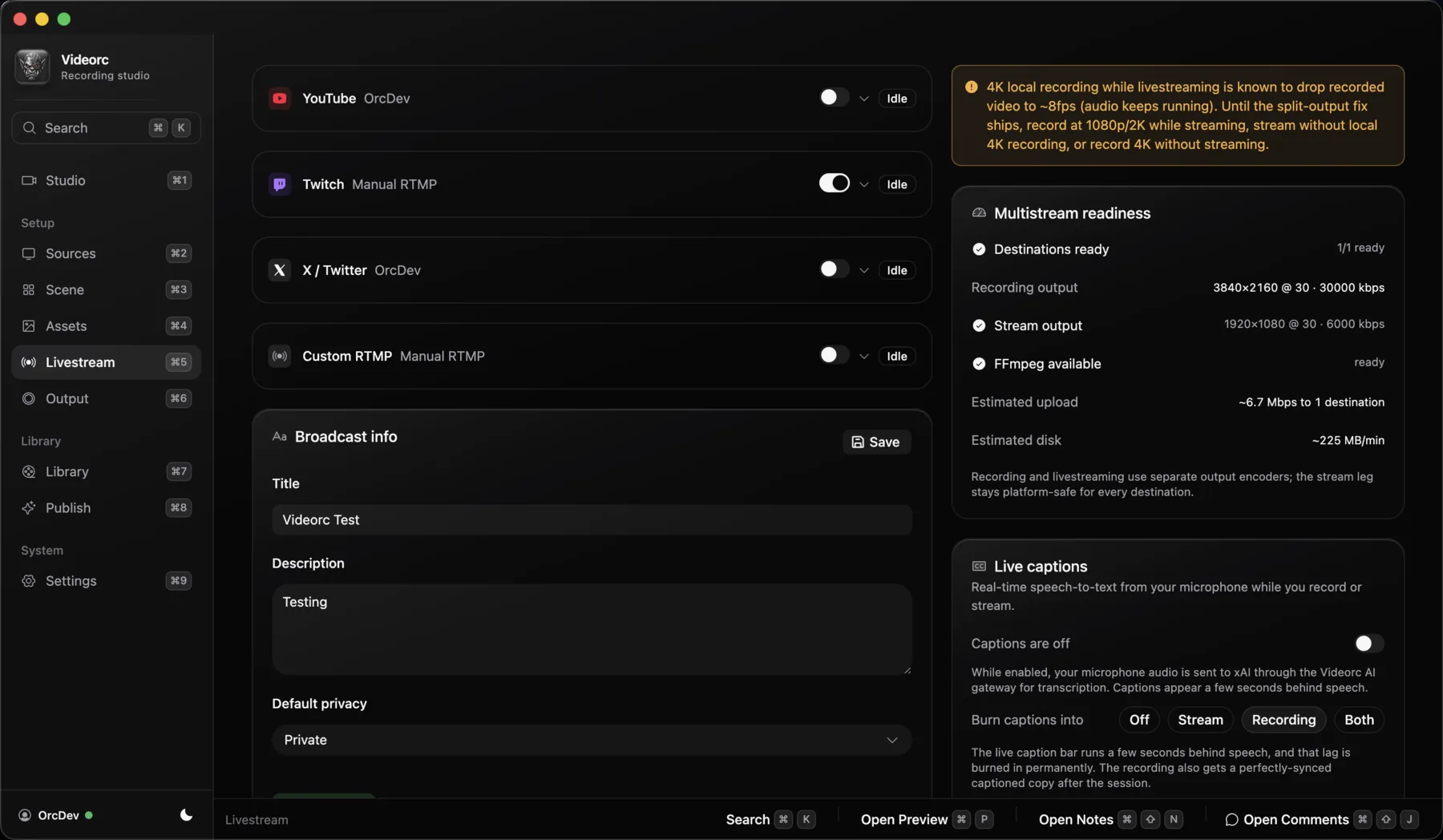The width and height of the screenshot is (1443, 840).
Task: Open Publish in the sidebar
Action: 106,508
